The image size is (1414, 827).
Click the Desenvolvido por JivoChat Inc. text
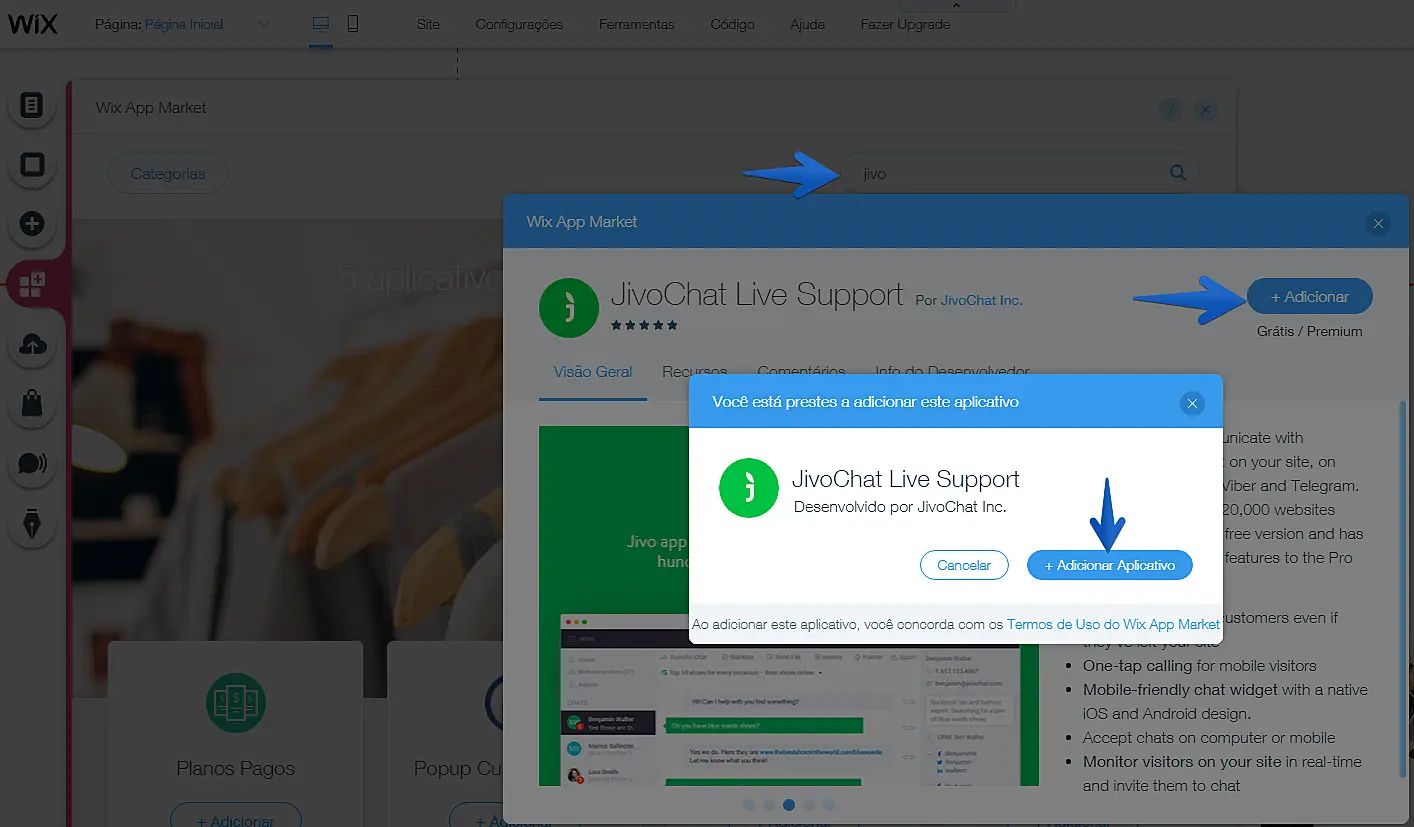pos(900,507)
